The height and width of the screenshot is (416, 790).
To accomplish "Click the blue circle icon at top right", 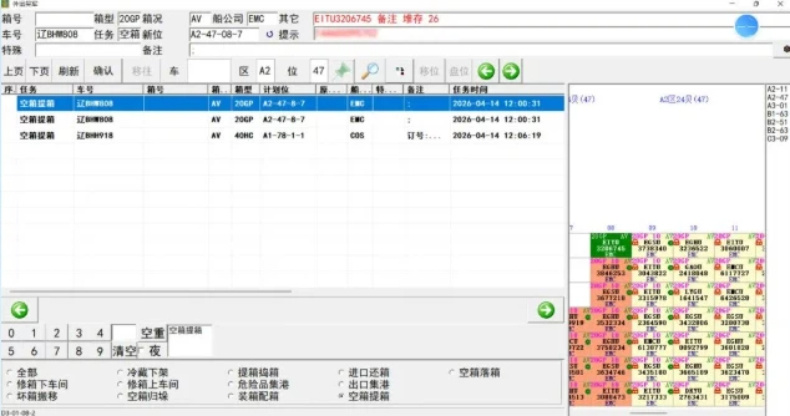I will pyautogui.click(x=747, y=26).
